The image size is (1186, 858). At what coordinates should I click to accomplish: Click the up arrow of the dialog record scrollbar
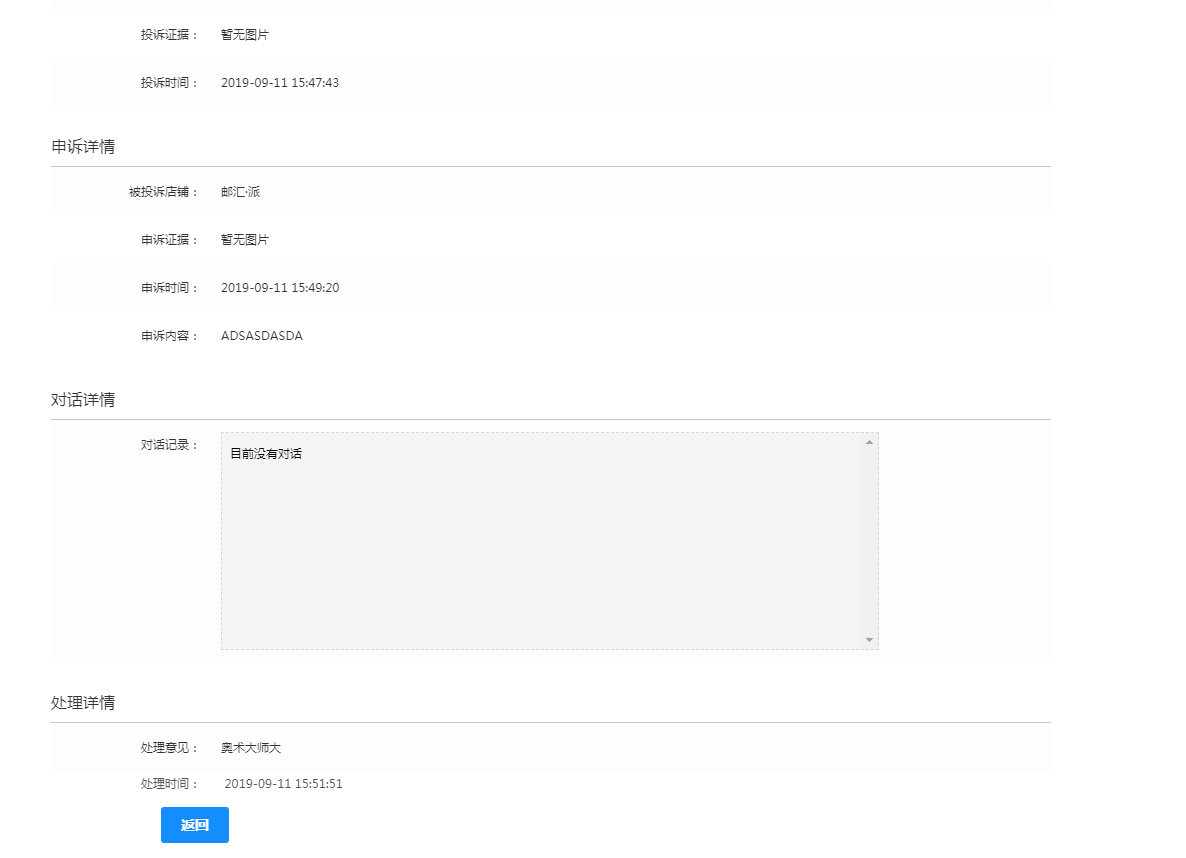(x=869, y=442)
